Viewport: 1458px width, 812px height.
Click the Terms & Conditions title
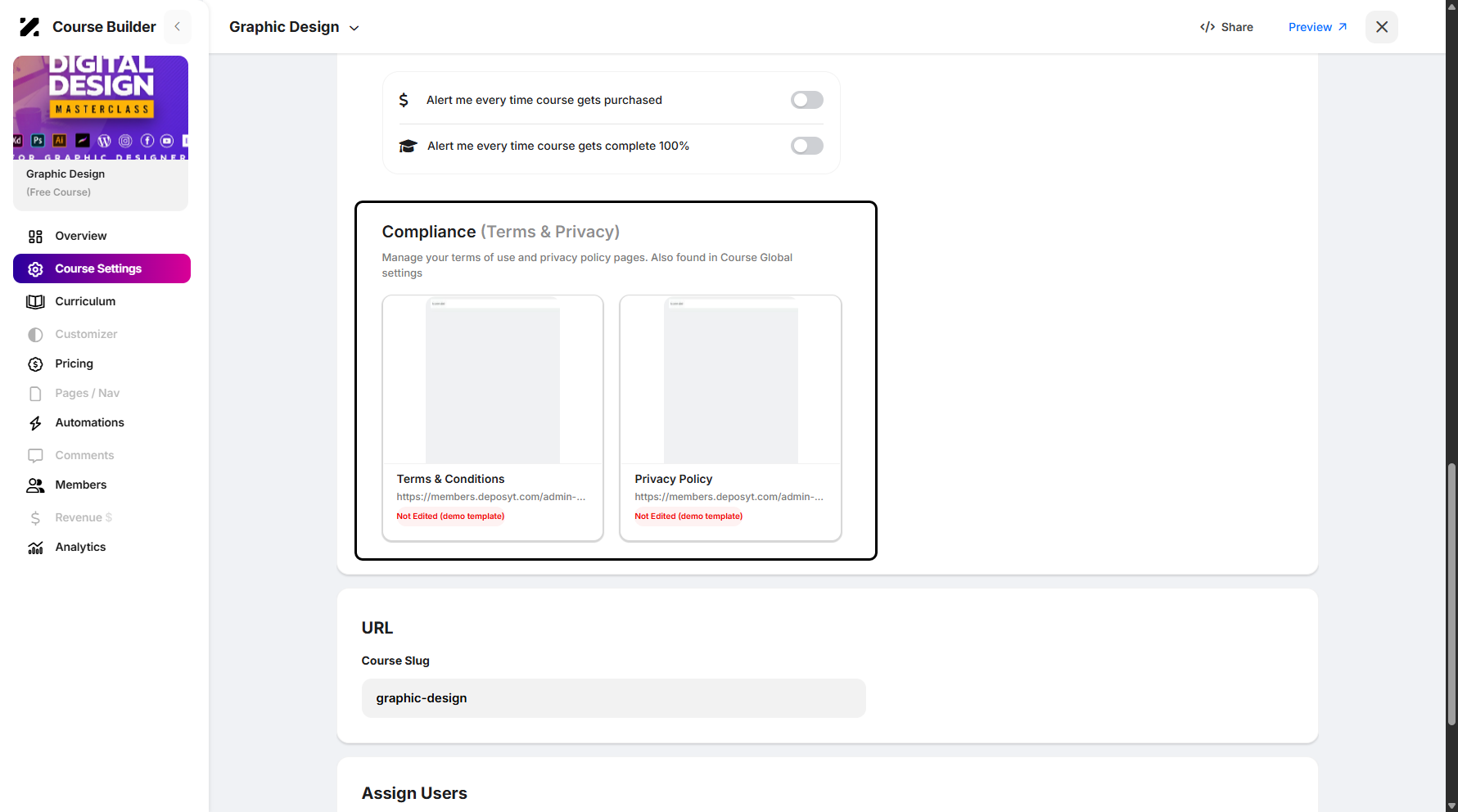[x=450, y=479]
